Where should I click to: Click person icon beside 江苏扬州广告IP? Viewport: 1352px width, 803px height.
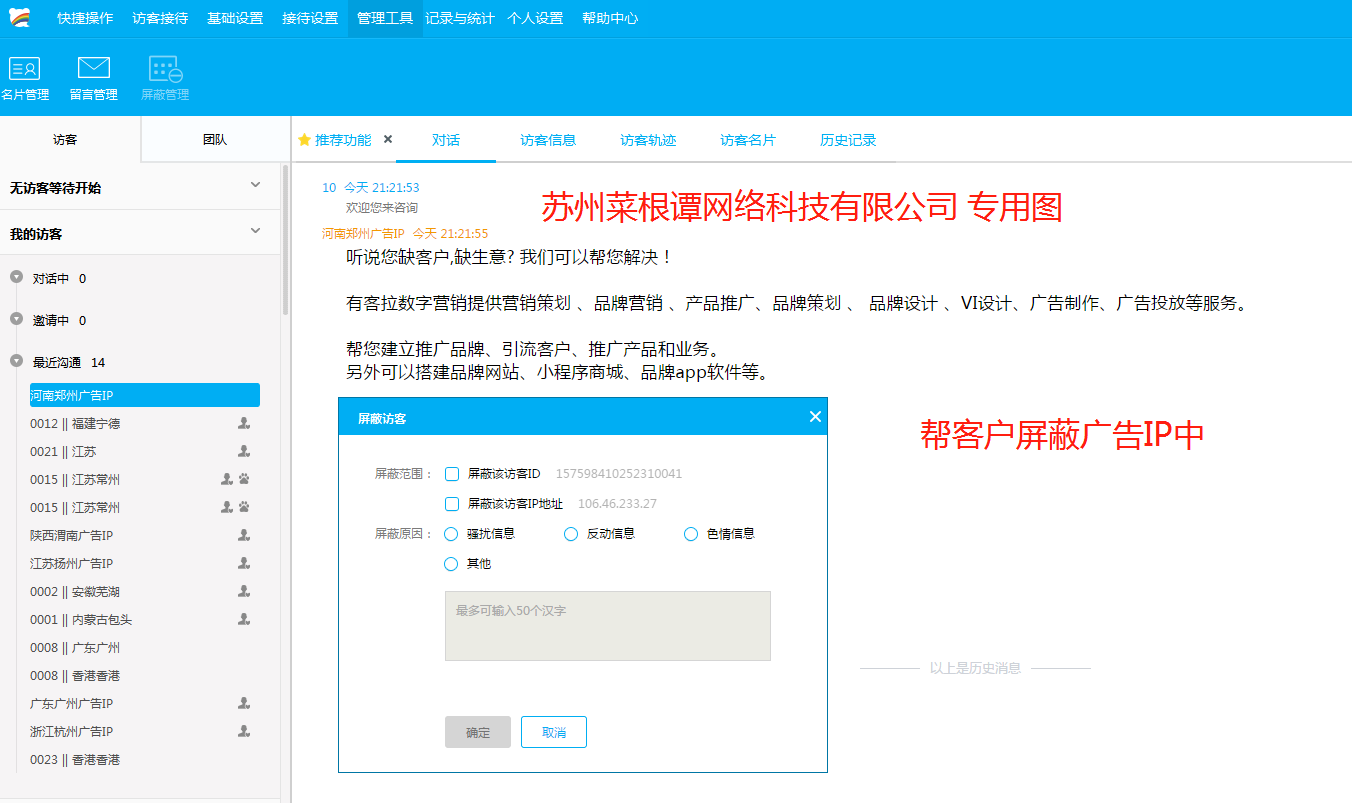click(244, 563)
